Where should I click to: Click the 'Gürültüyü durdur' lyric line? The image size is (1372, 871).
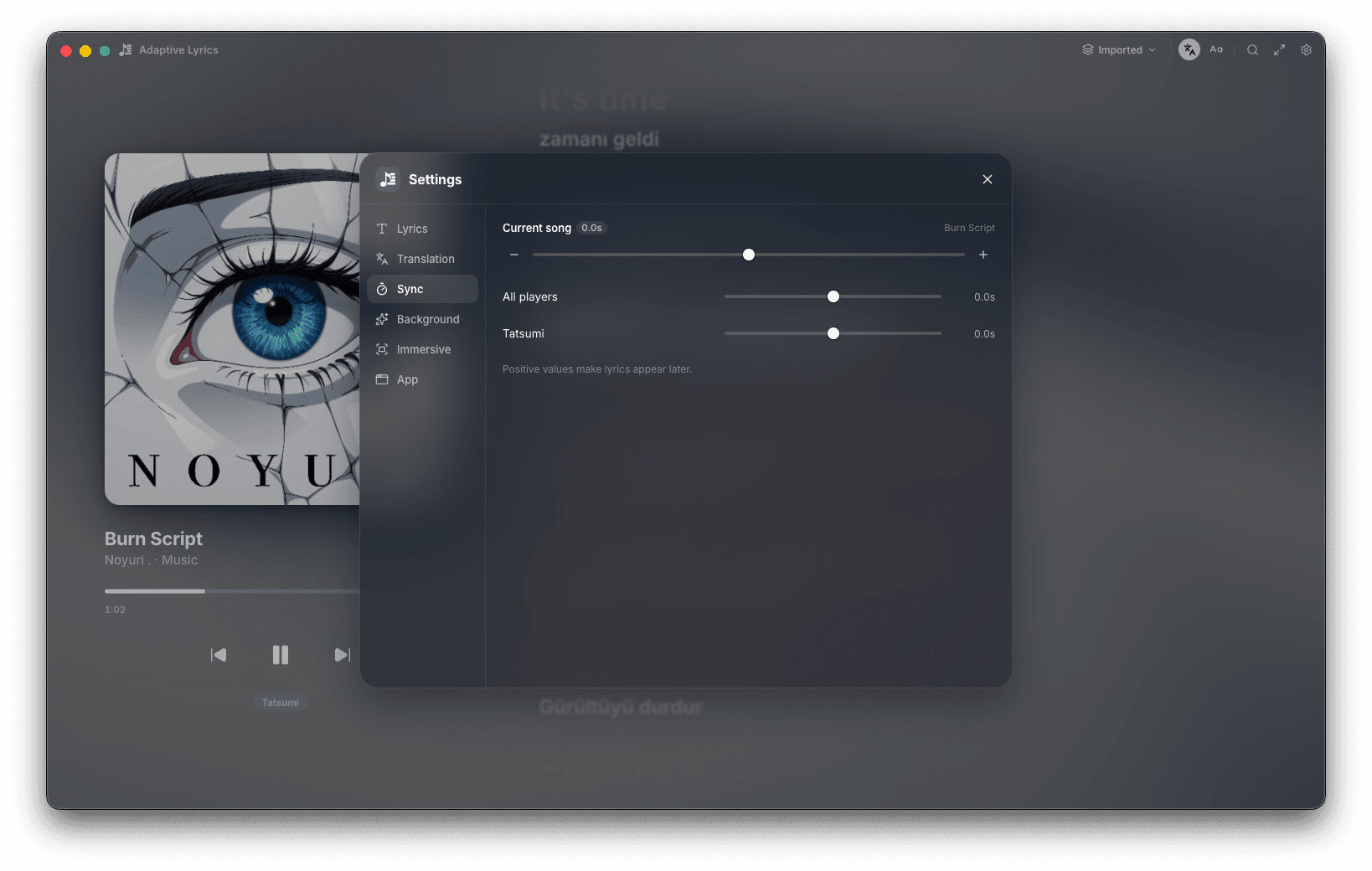[621, 707]
